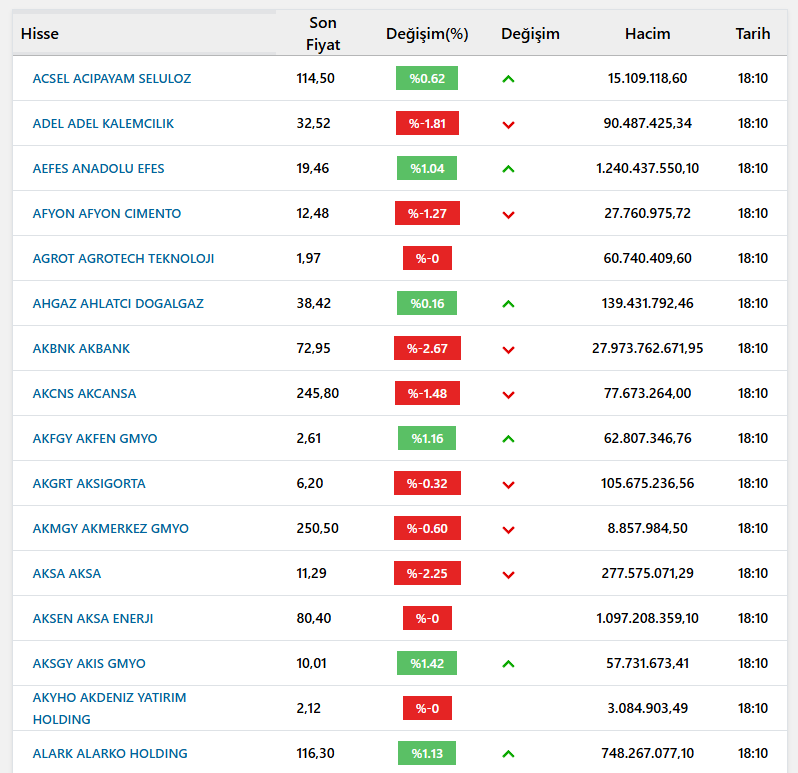Open the AEFES ANADOLU EFES stock link
Image resolution: width=798 pixels, height=773 pixels.
click(98, 168)
